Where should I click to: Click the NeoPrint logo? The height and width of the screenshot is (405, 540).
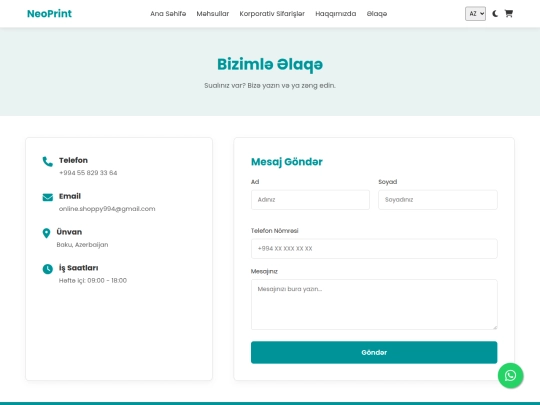49,14
